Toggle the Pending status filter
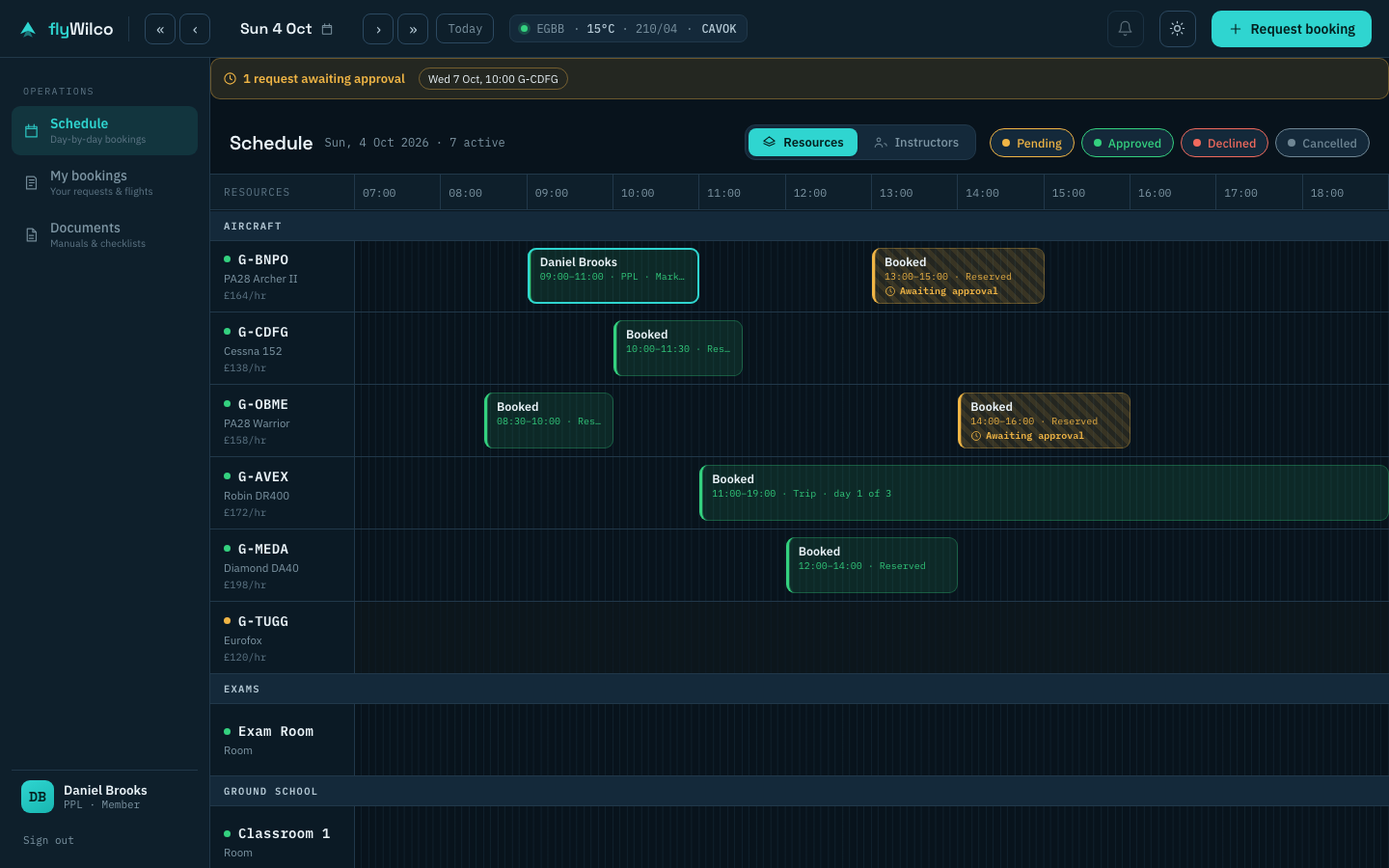The width and height of the screenshot is (1389, 868). [x=1032, y=143]
